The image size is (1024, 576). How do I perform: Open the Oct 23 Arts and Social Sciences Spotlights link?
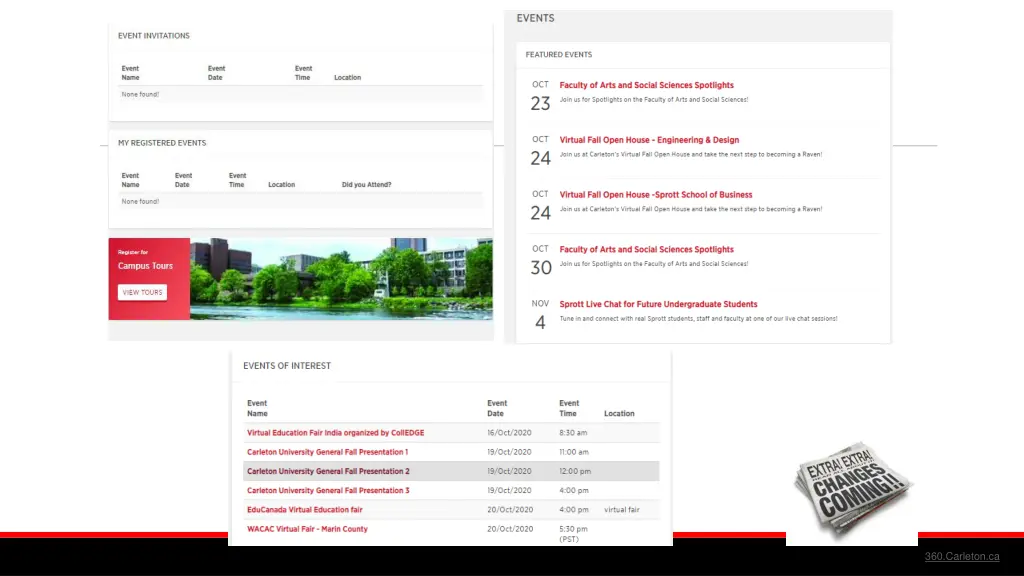click(x=646, y=85)
